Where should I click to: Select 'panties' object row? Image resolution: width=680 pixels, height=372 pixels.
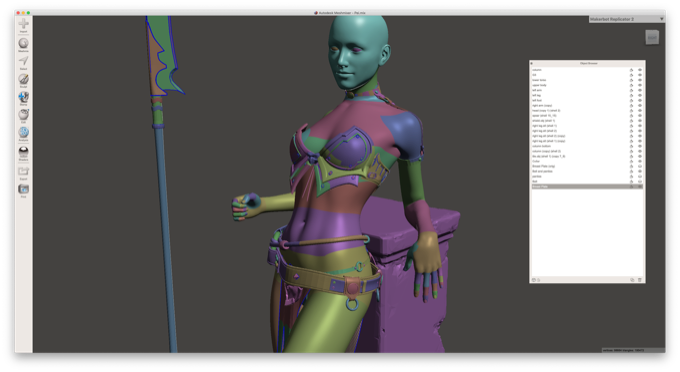(587, 176)
